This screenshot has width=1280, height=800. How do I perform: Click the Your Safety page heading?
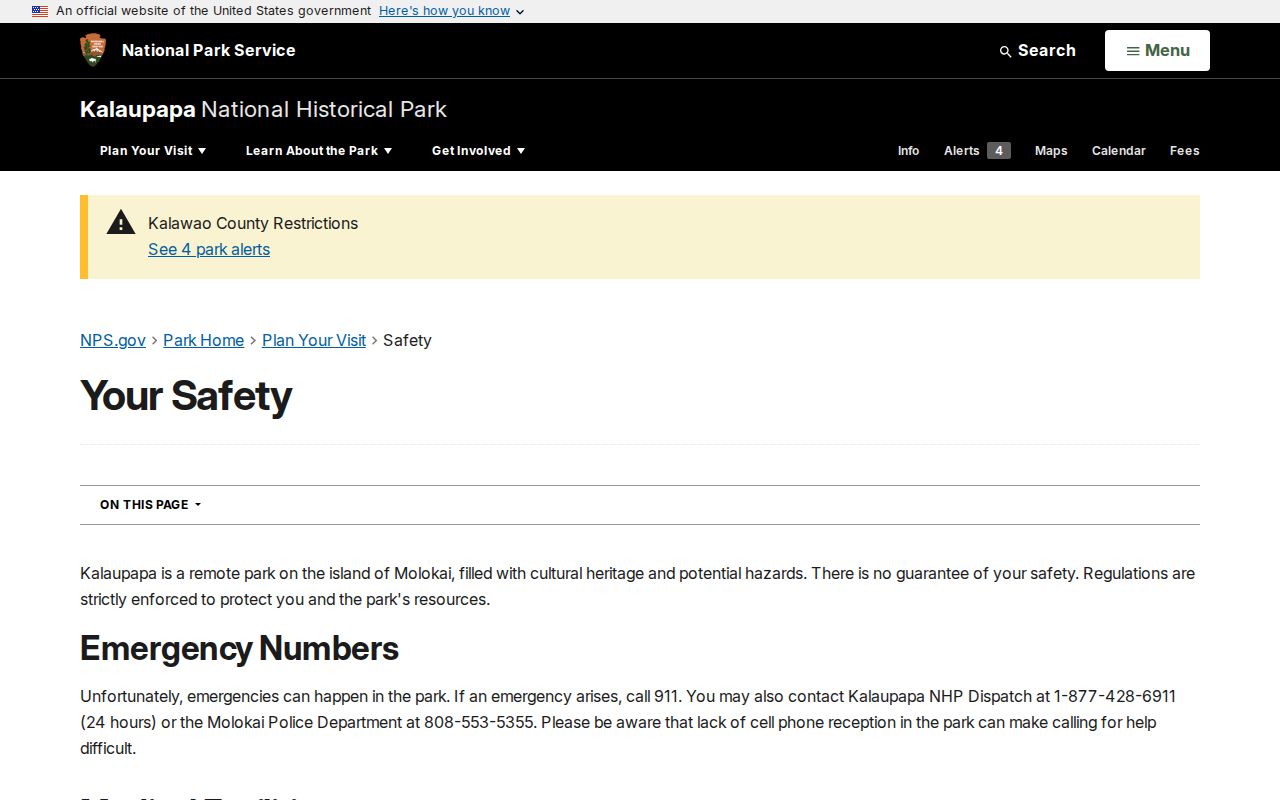click(x=186, y=396)
